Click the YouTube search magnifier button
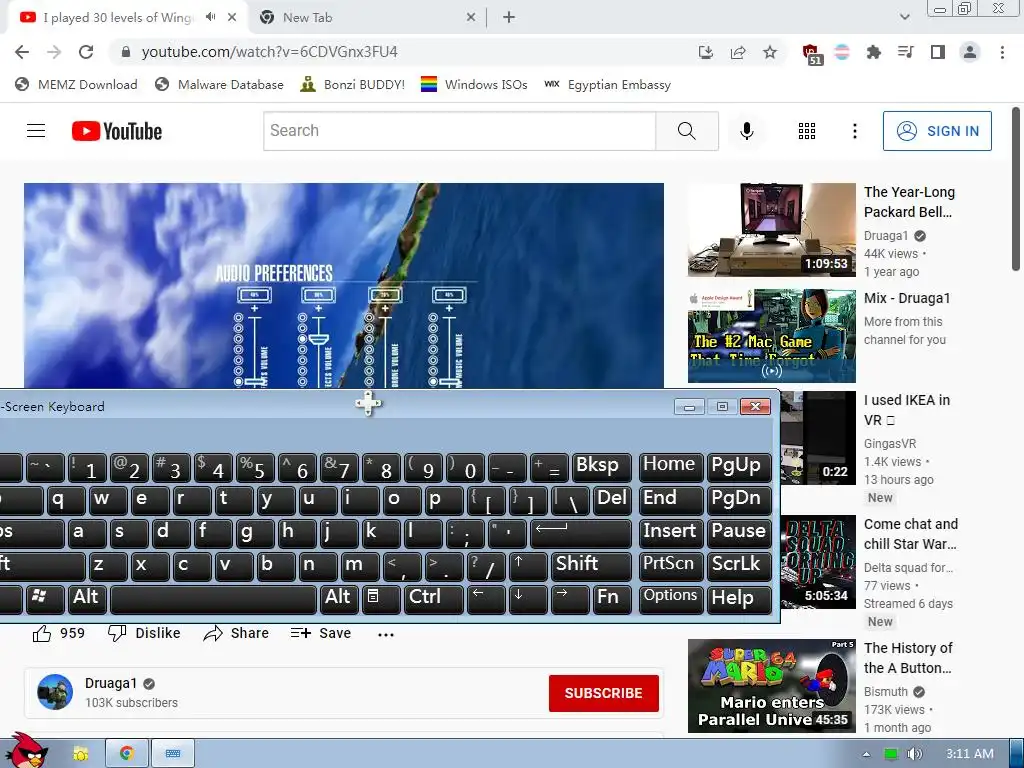 [x=687, y=131]
